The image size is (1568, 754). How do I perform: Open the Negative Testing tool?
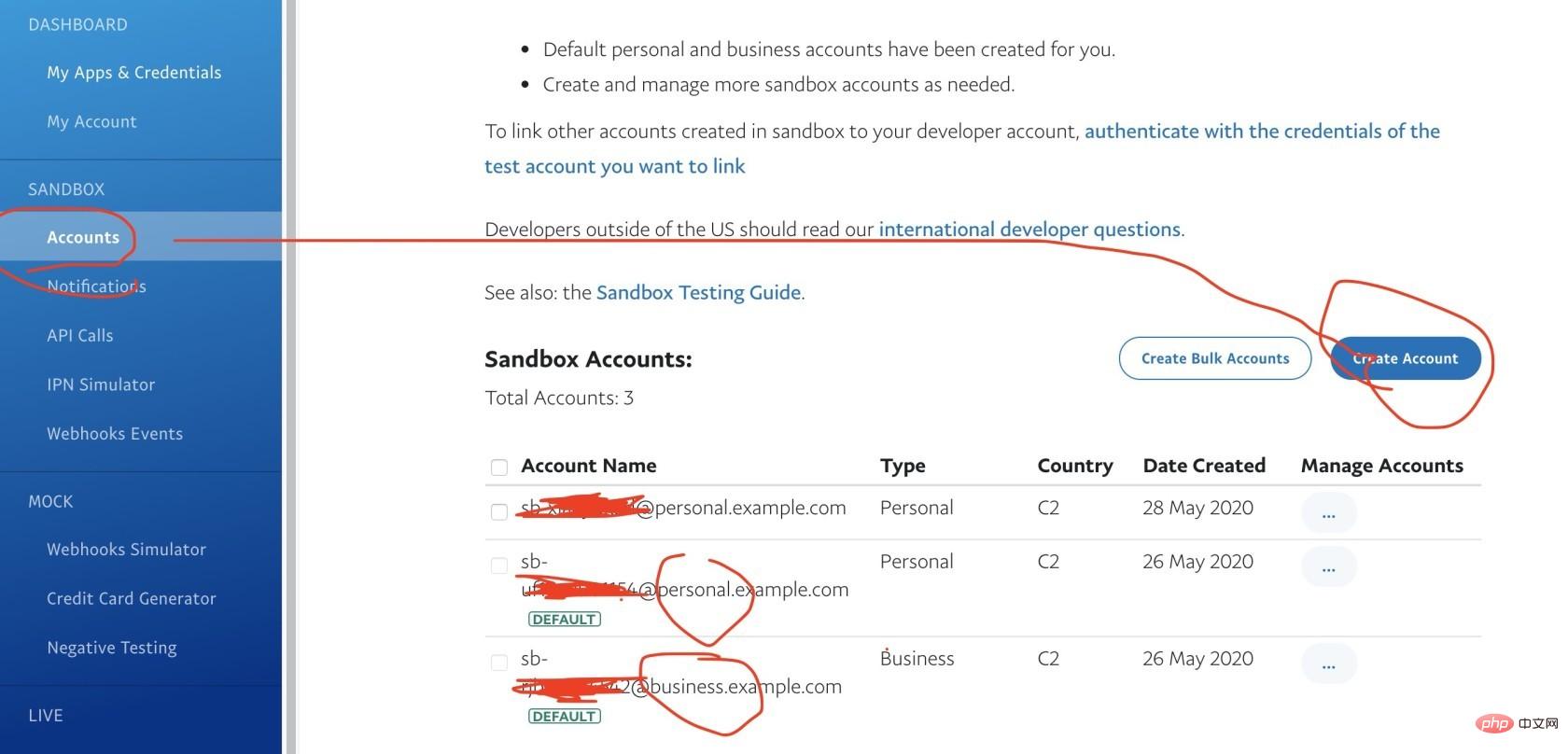pos(112,647)
